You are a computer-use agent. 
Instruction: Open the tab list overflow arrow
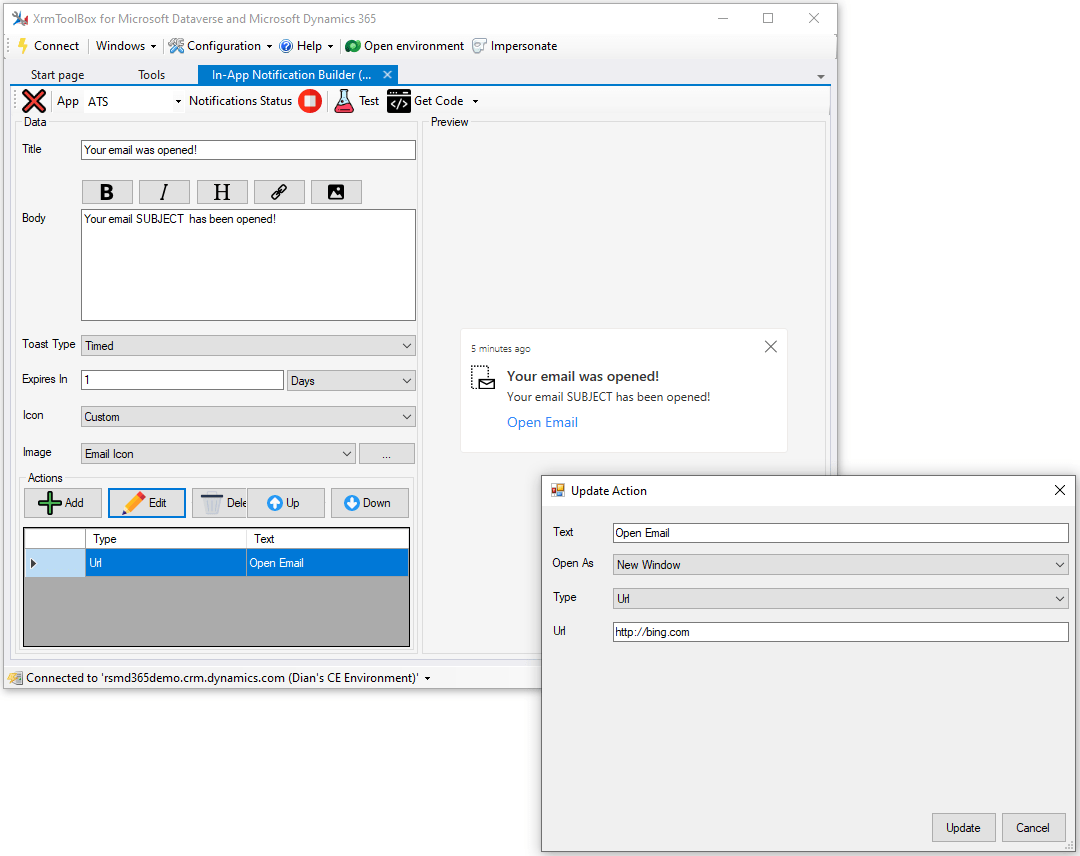click(821, 76)
